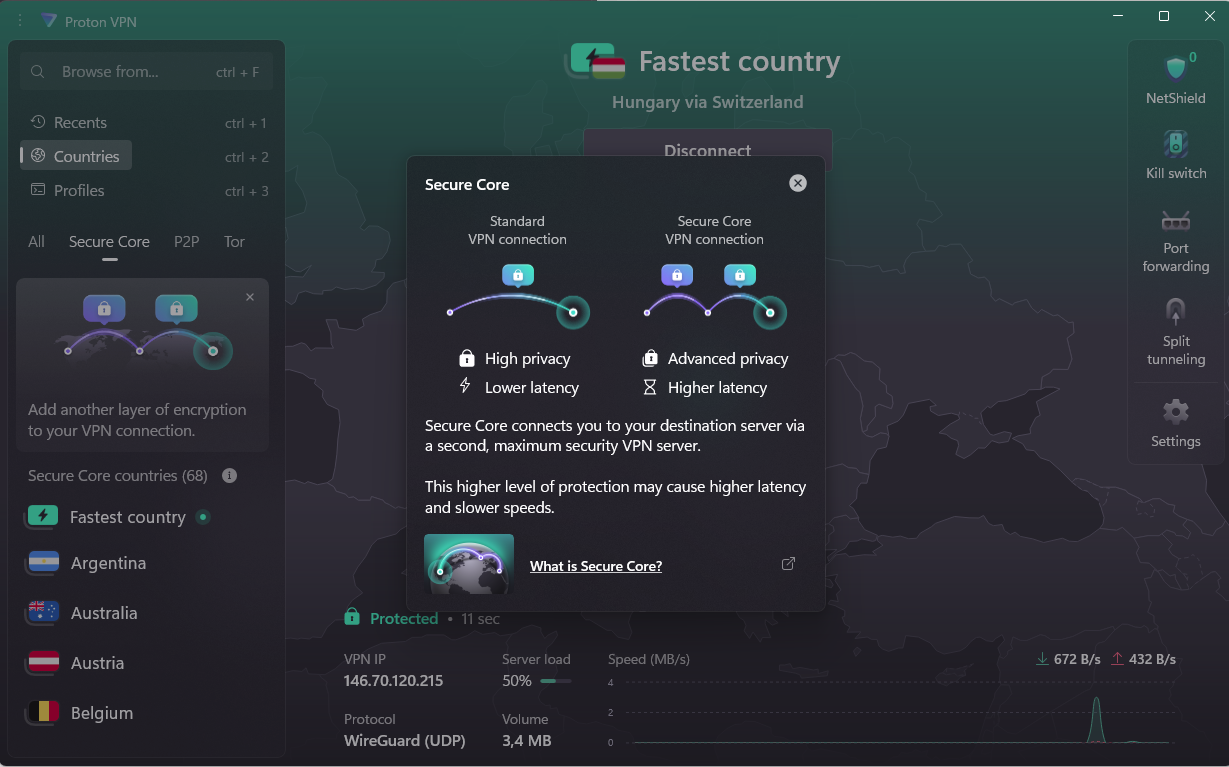Click the Disconnect button
Screen dimensions: 1229x767
[708, 151]
